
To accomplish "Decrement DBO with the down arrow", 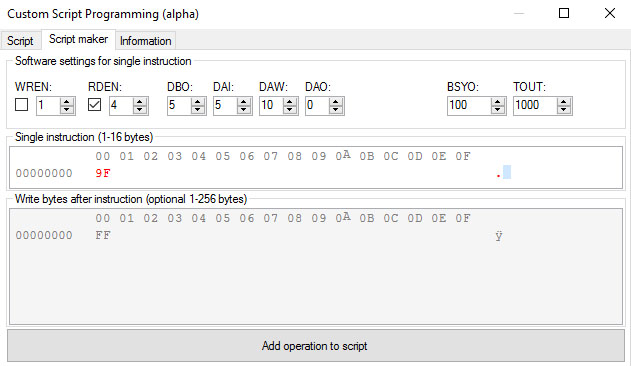I will coord(198,110).
